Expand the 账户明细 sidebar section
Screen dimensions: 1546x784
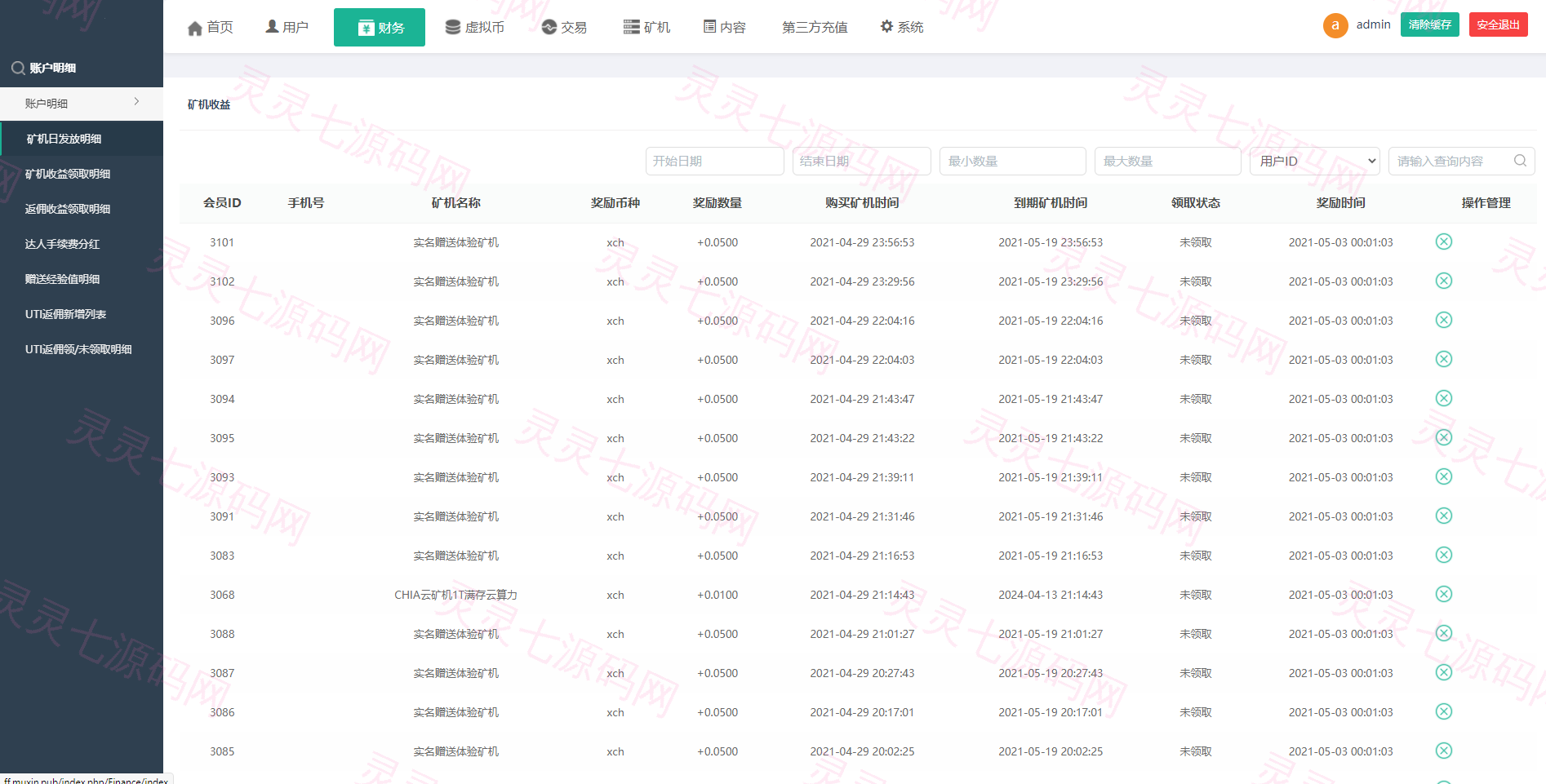82,104
